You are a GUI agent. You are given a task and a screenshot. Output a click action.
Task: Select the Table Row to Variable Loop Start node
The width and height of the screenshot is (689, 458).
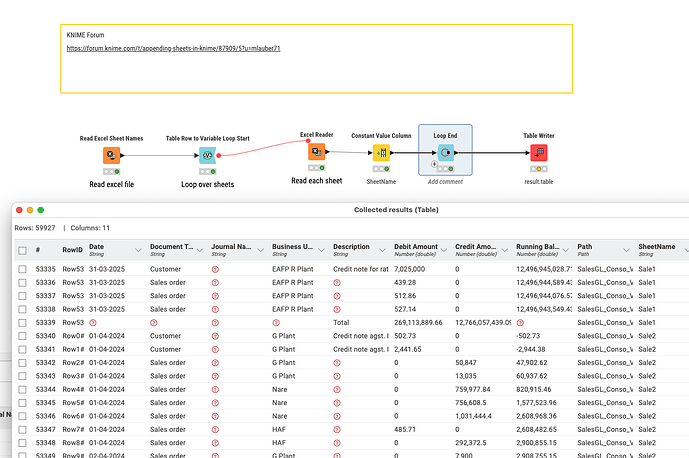[x=207, y=155]
